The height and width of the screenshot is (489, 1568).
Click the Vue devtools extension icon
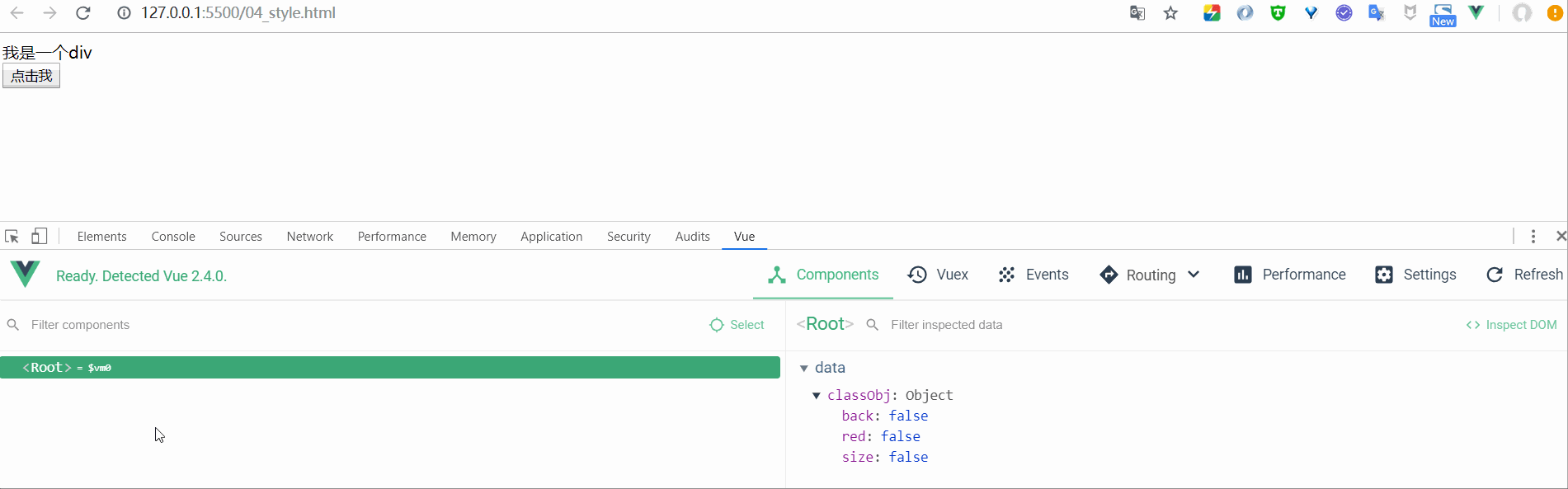1476,12
